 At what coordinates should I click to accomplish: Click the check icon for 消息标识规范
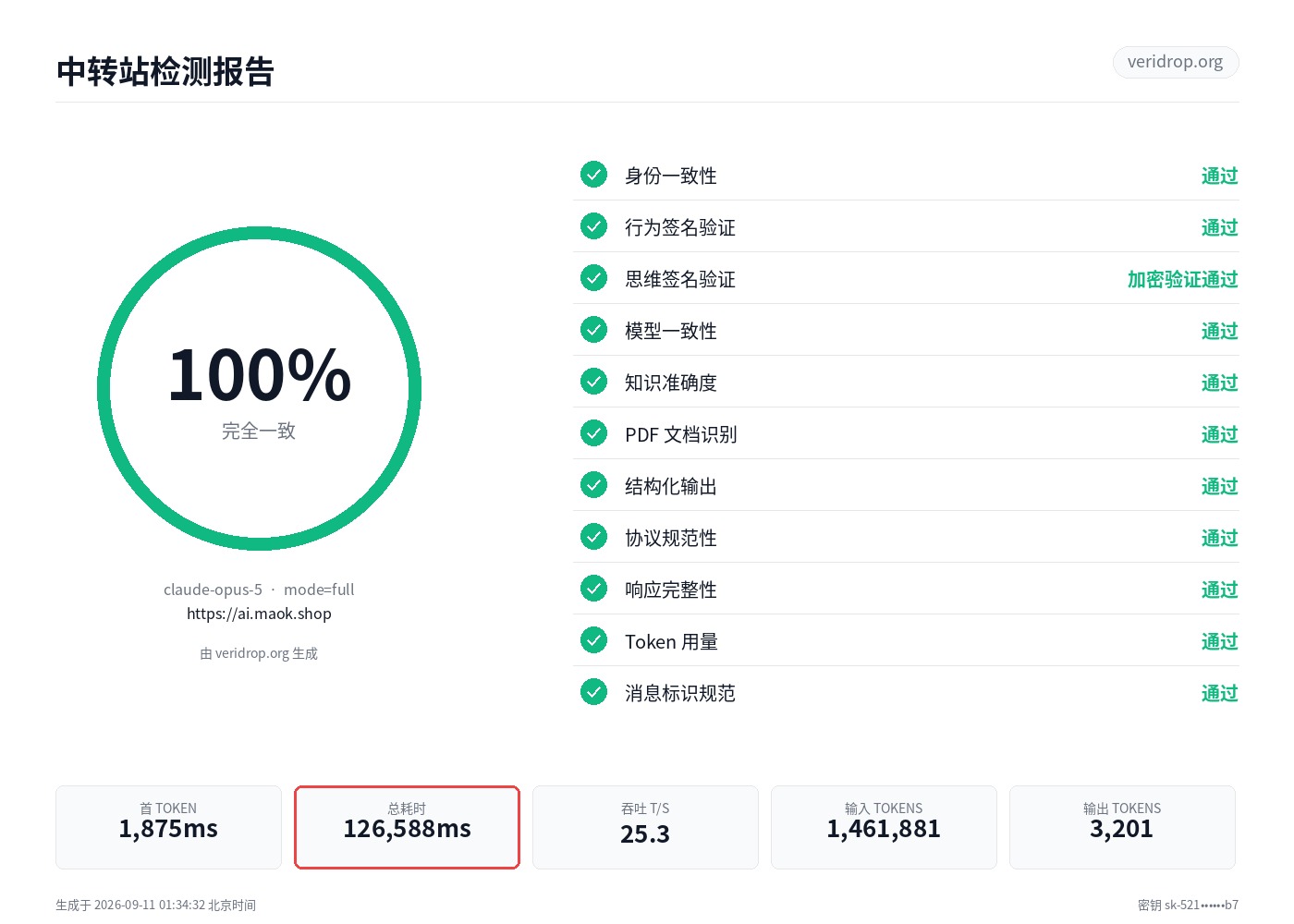tap(593, 691)
